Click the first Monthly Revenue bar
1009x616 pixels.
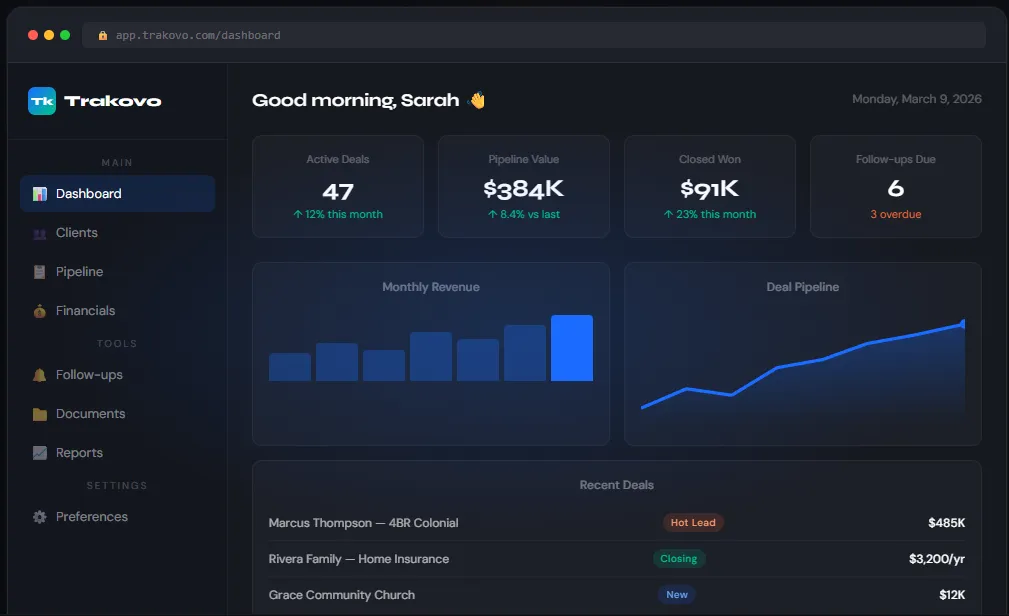[290, 367]
